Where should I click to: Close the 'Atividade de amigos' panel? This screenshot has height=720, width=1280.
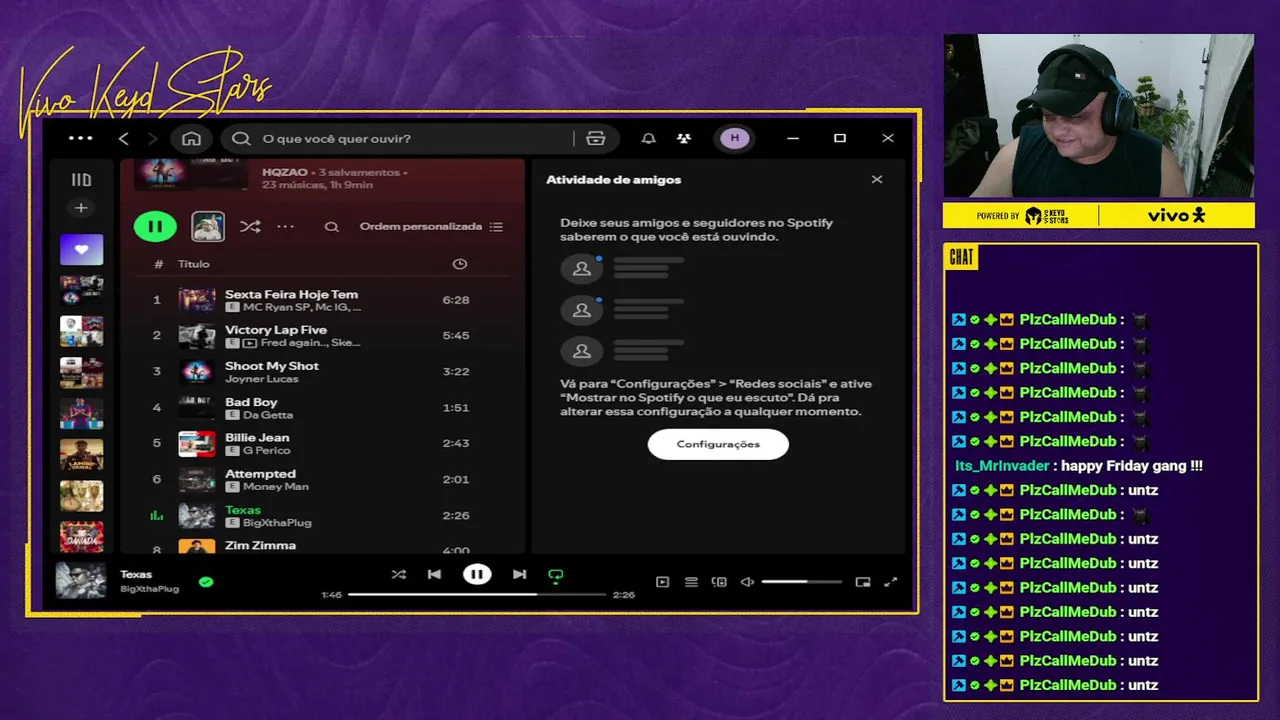click(877, 180)
